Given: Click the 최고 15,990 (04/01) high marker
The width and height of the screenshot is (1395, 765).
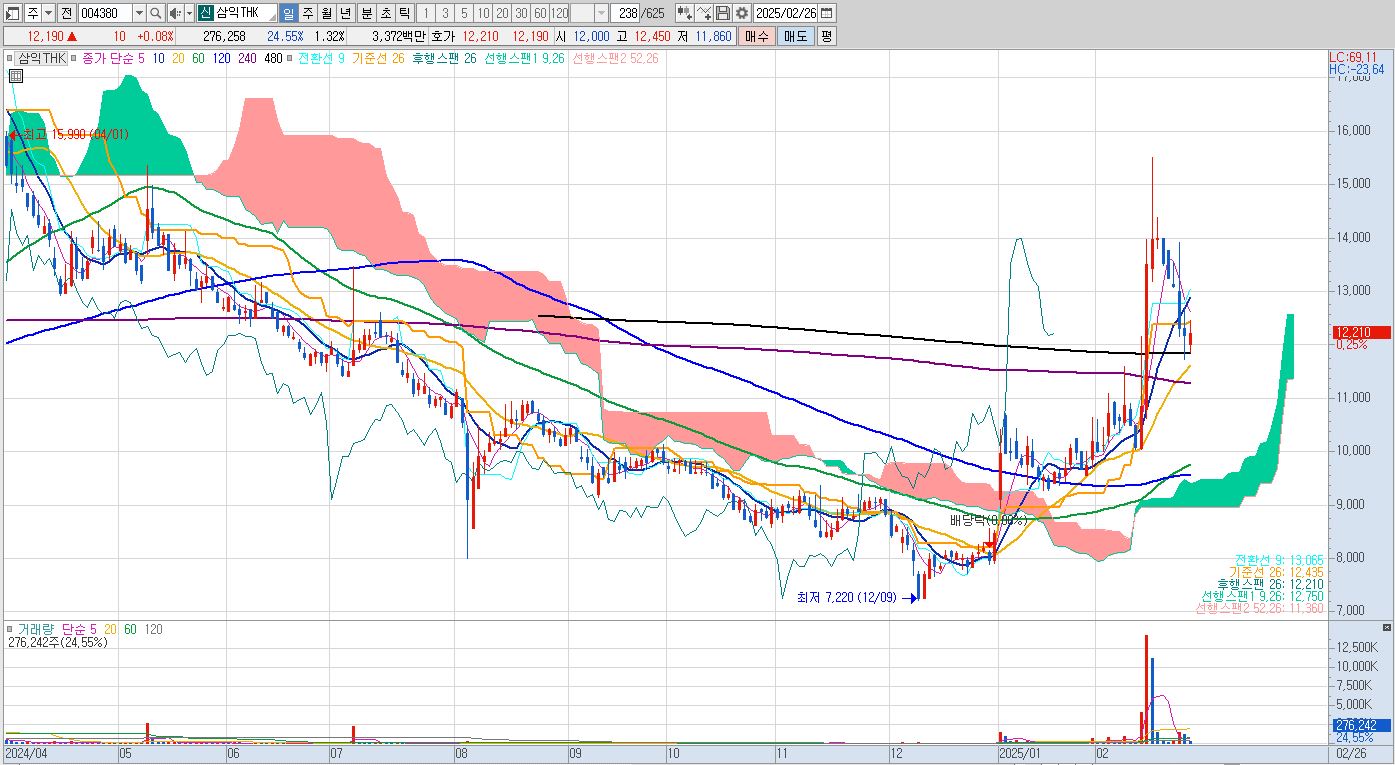Looking at the screenshot, I should pos(70,134).
